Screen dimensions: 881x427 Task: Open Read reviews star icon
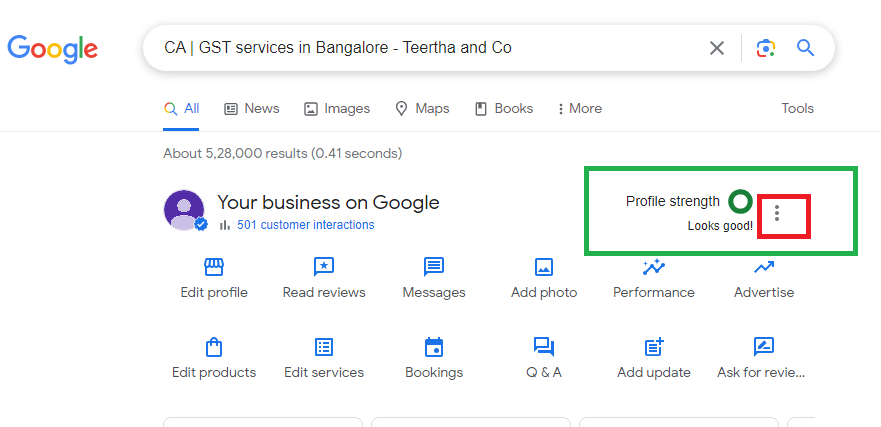coord(324,267)
